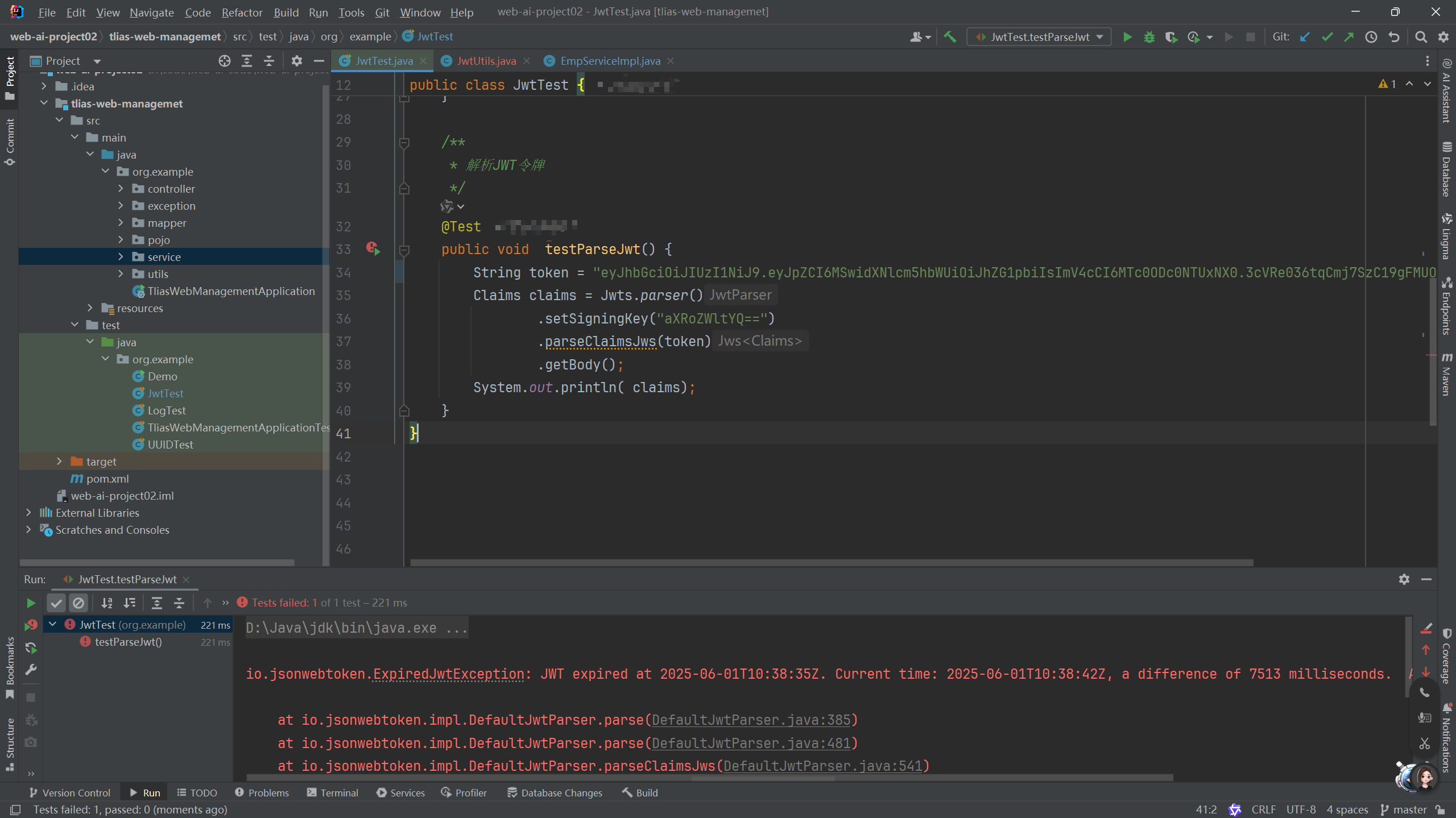Expand the controller package folder

point(121,189)
